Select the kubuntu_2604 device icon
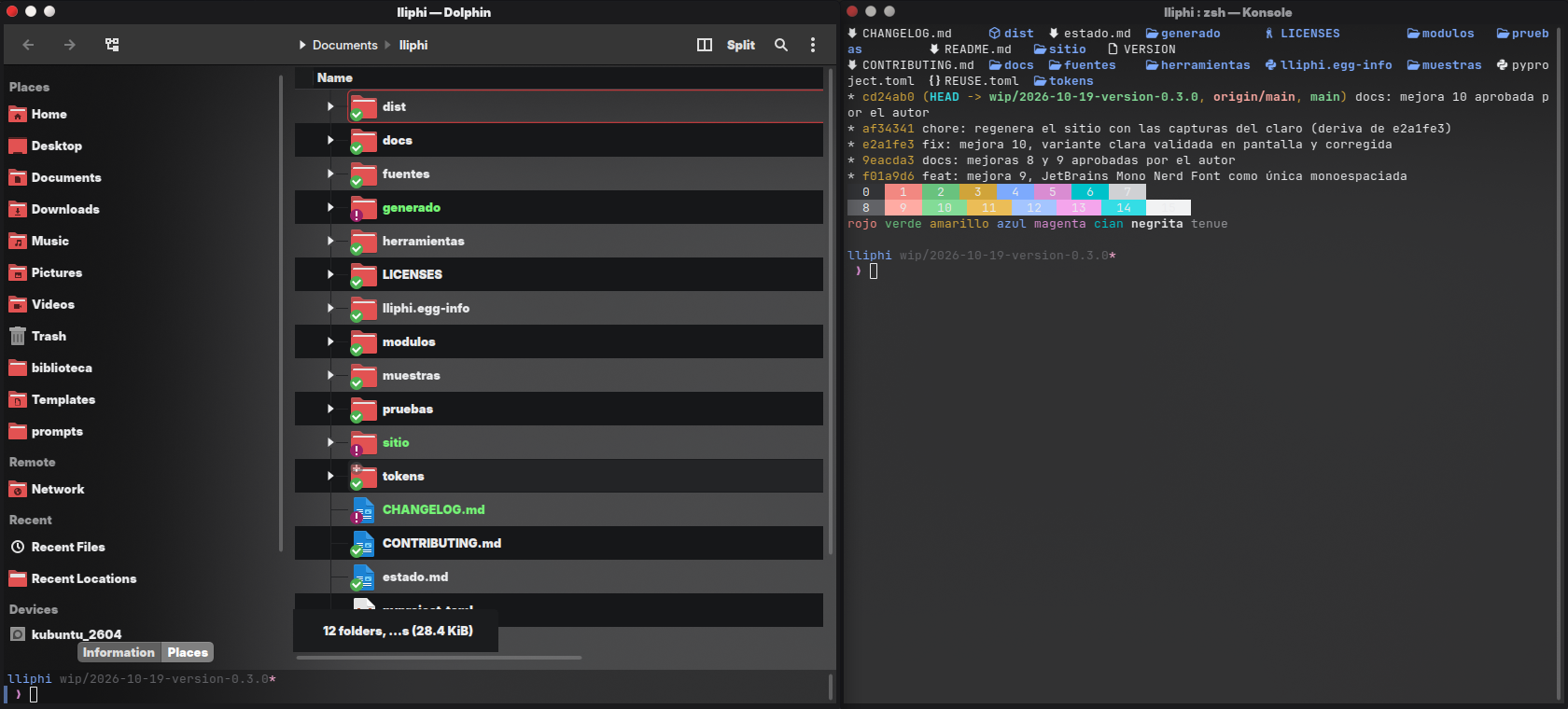Viewport: 1568px width, 709px height. click(x=18, y=634)
